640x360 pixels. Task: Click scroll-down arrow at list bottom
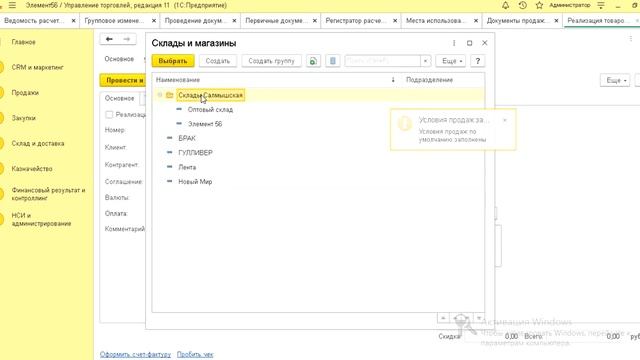point(479,318)
